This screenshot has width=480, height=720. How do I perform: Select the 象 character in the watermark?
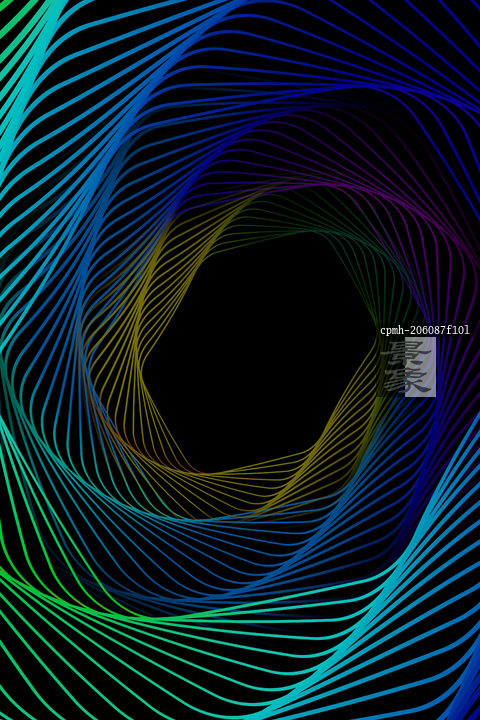[406, 381]
